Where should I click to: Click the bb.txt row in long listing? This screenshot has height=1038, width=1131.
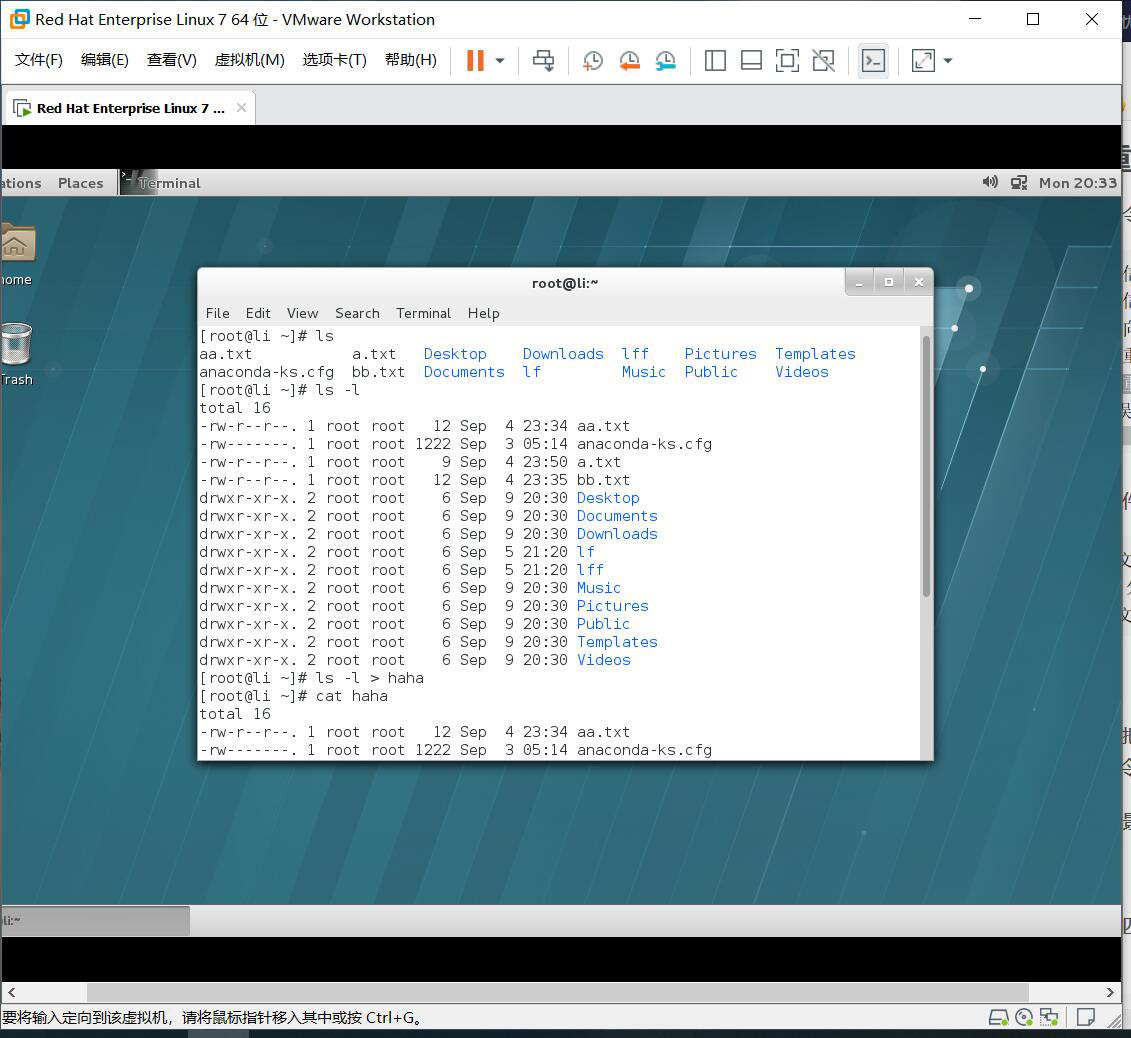point(415,480)
